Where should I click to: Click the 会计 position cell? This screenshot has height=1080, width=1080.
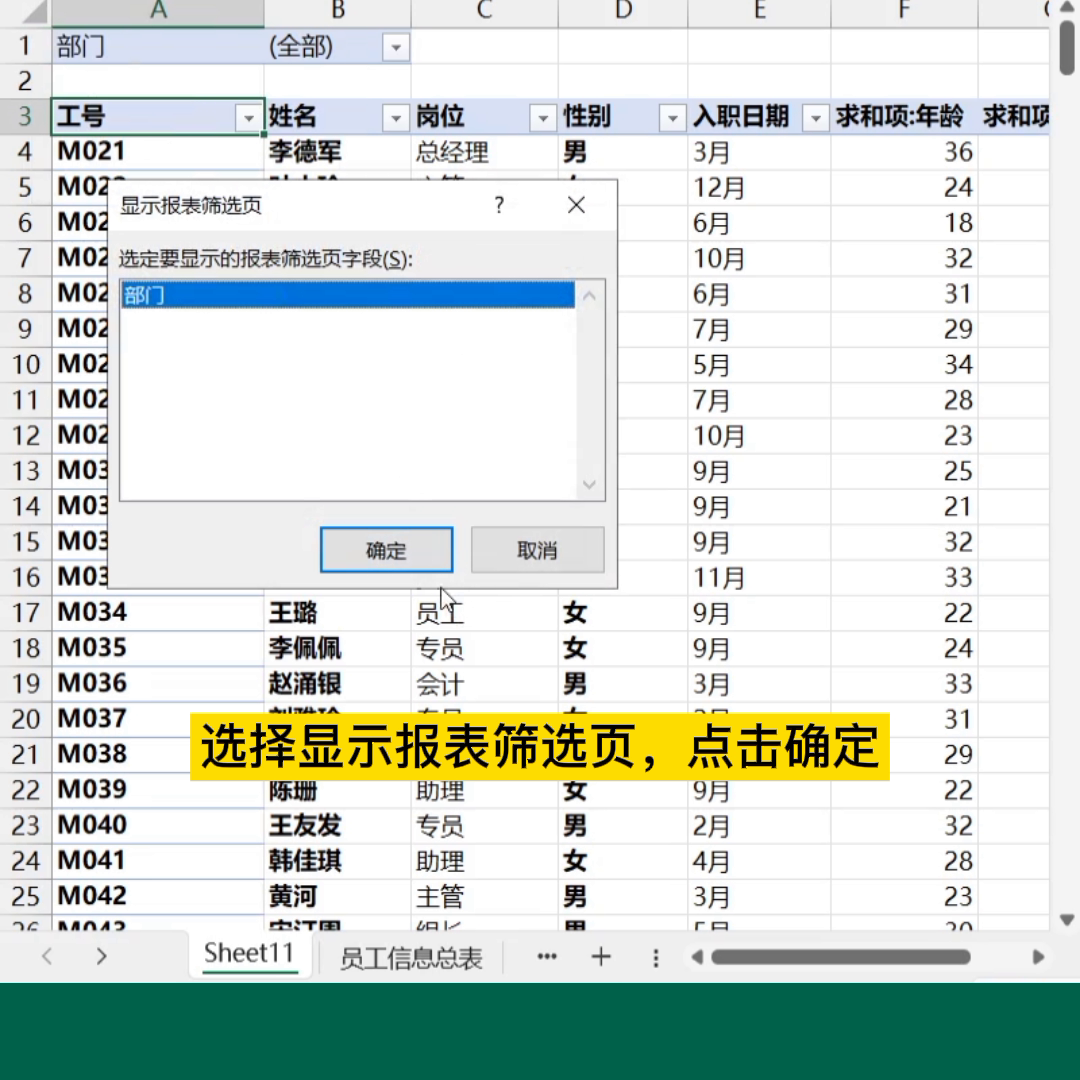pos(484,683)
